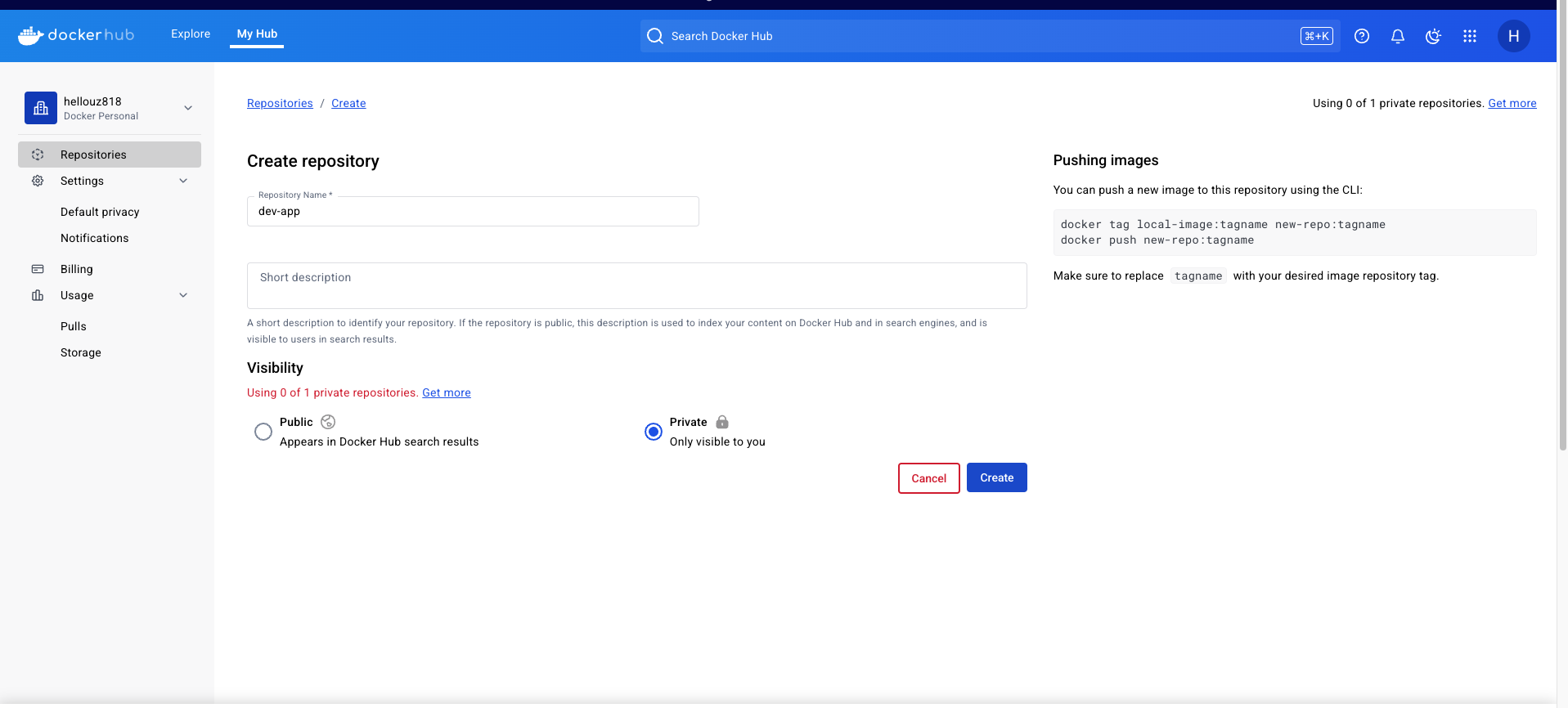Open the notifications bell icon

(1398, 36)
